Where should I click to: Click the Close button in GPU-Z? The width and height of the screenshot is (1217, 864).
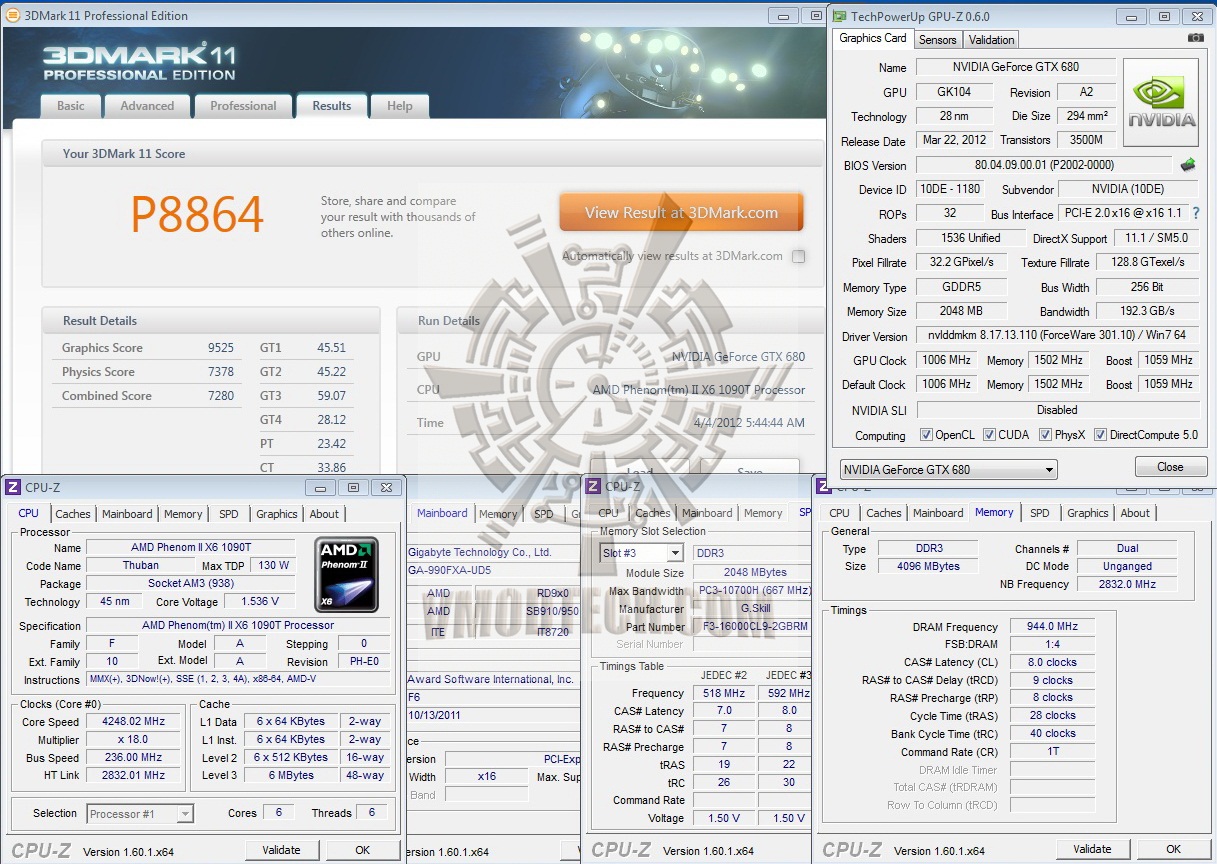click(1170, 467)
